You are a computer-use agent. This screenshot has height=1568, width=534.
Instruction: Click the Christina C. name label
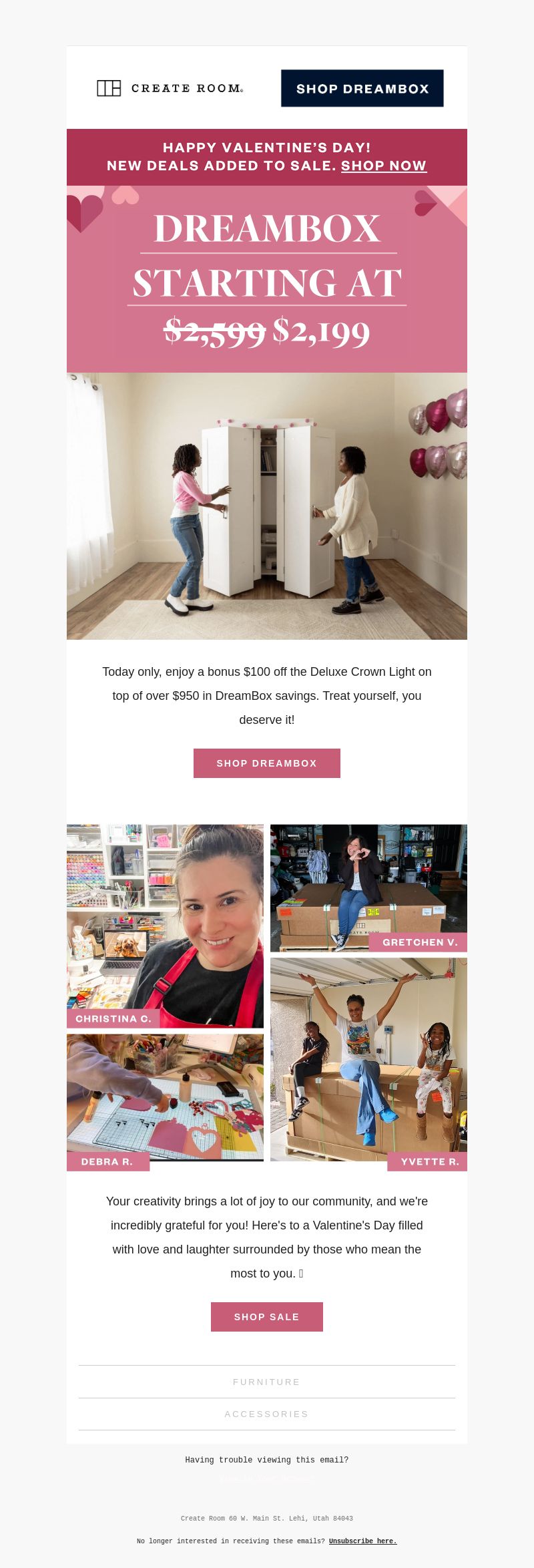point(113,1018)
